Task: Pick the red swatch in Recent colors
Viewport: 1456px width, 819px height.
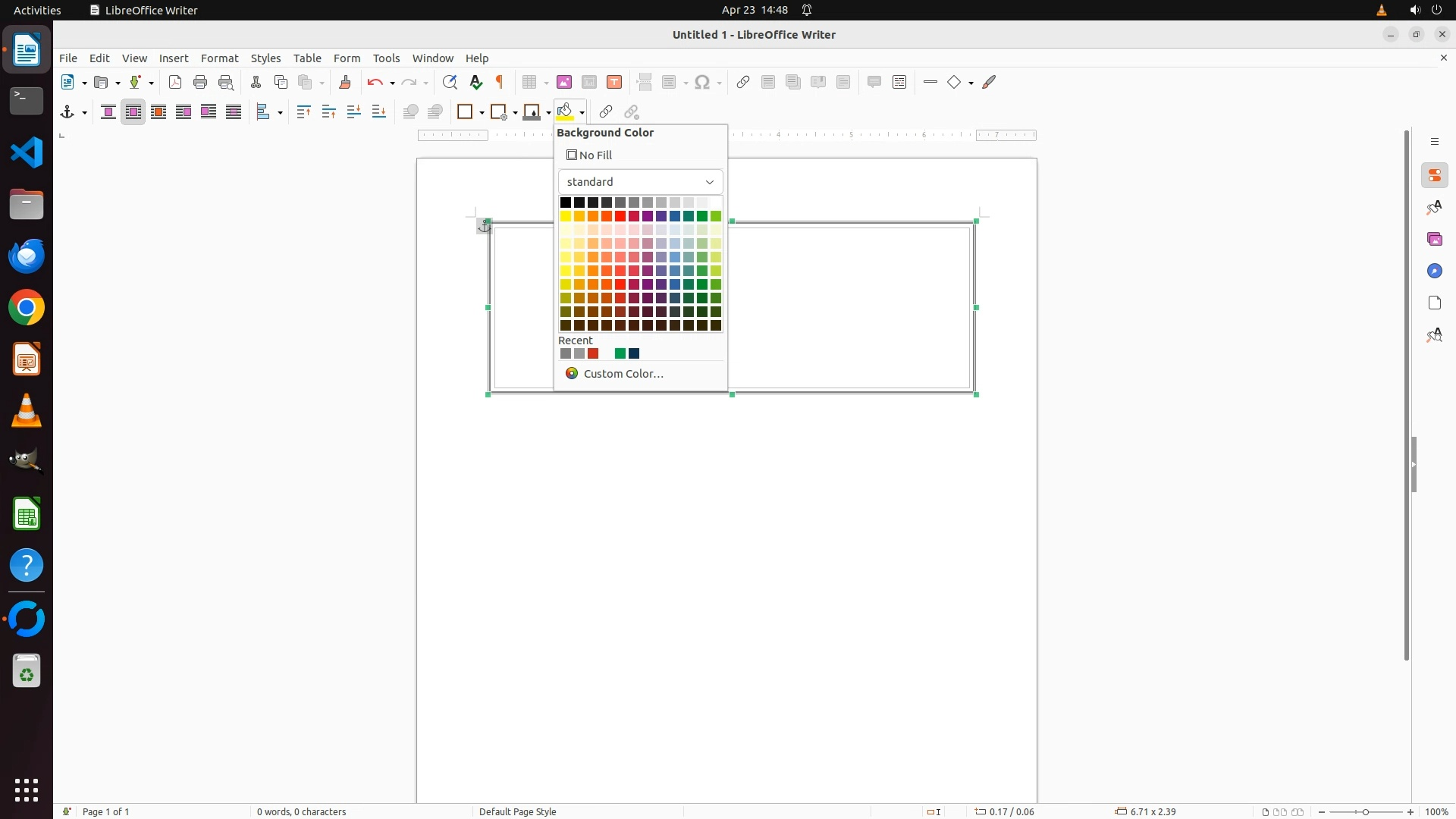Action: tap(593, 354)
